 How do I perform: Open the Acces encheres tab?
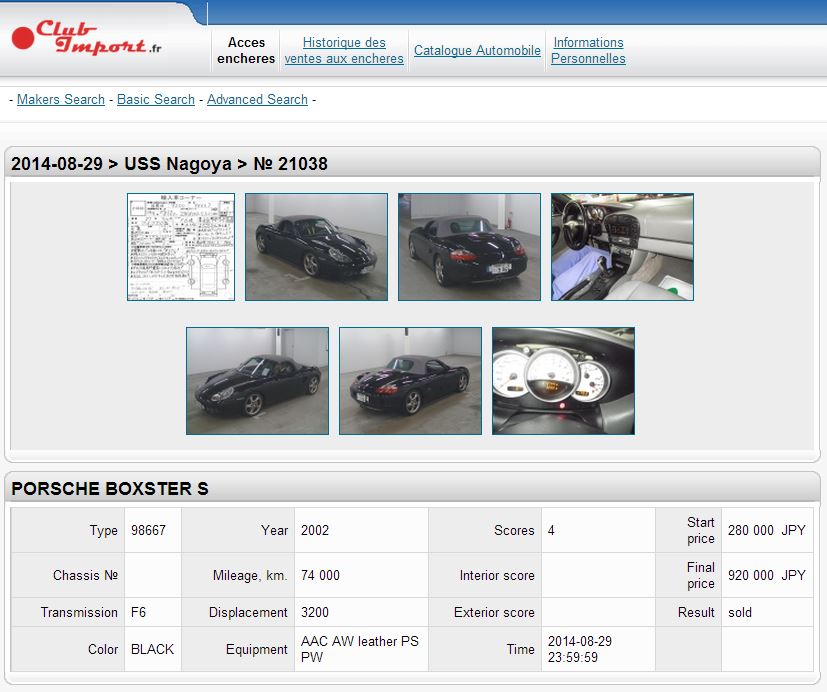[246, 50]
